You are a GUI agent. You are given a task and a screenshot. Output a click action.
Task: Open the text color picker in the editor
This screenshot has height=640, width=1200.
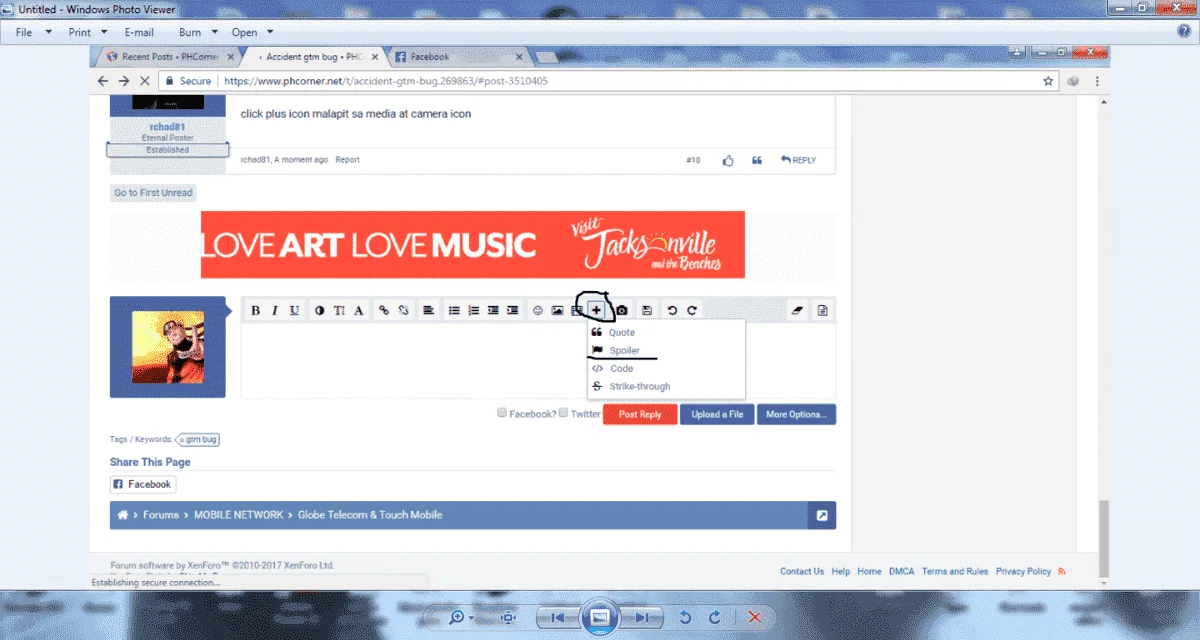tap(320, 311)
